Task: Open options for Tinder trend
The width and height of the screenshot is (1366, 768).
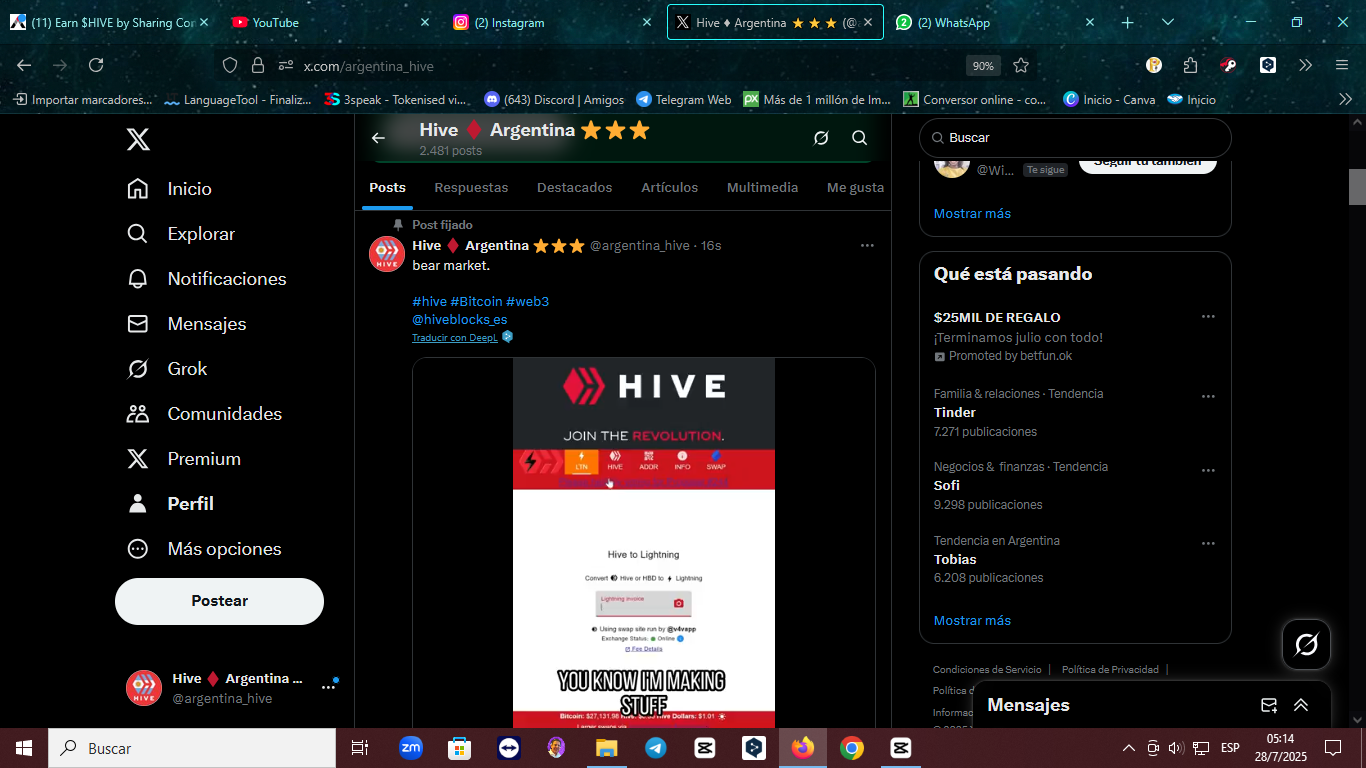Action: click(1208, 397)
